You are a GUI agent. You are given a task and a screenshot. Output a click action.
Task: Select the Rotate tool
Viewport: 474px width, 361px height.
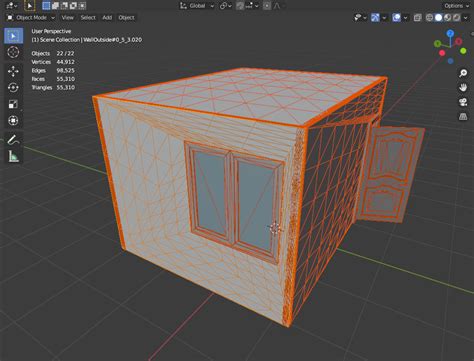point(13,88)
